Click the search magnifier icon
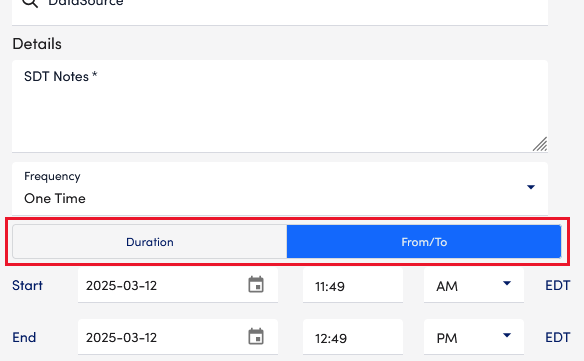The width and height of the screenshot is (584, 361). coord(30,3)
